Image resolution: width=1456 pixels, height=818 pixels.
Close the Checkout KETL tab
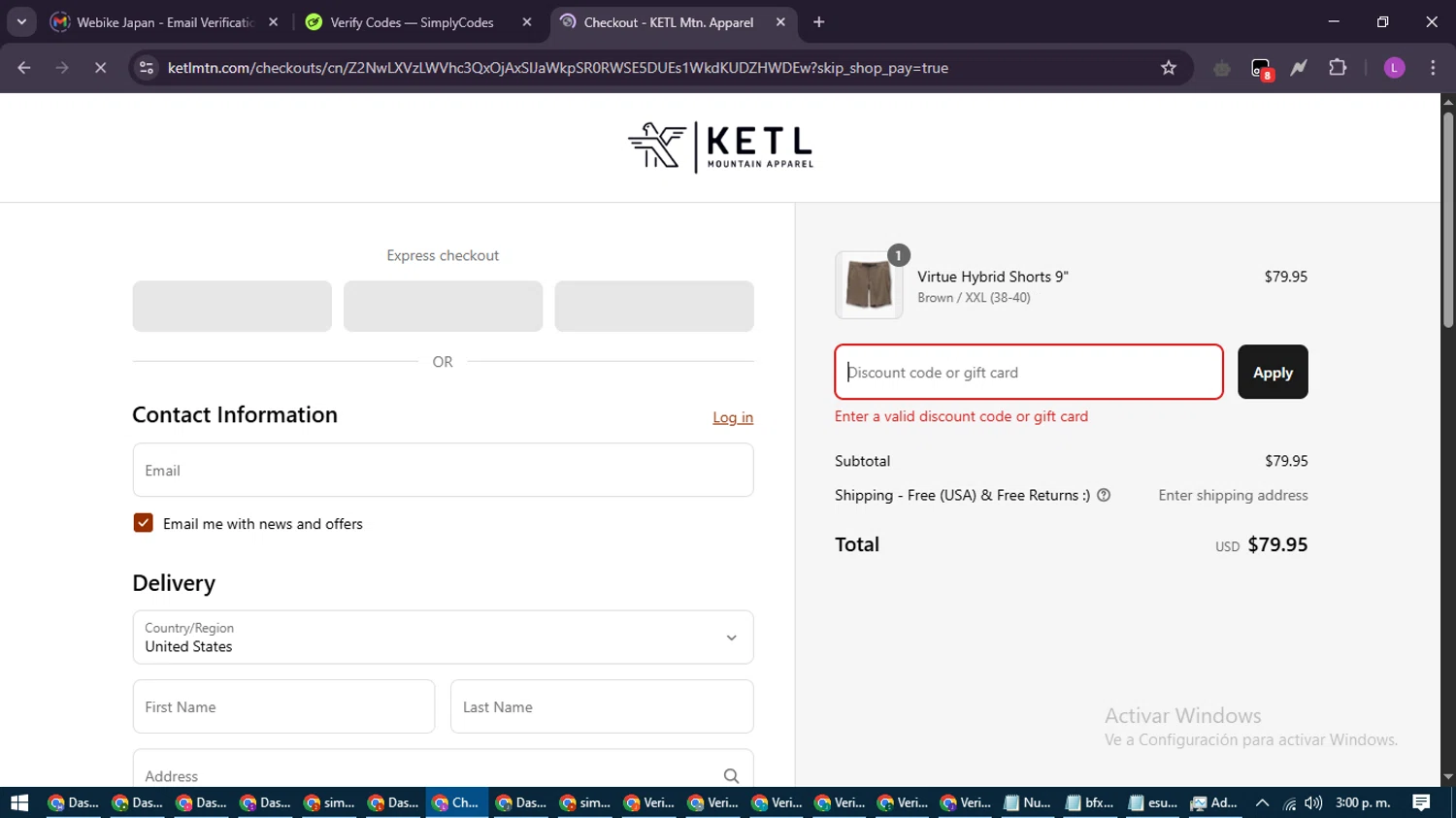tap(780, 22)
